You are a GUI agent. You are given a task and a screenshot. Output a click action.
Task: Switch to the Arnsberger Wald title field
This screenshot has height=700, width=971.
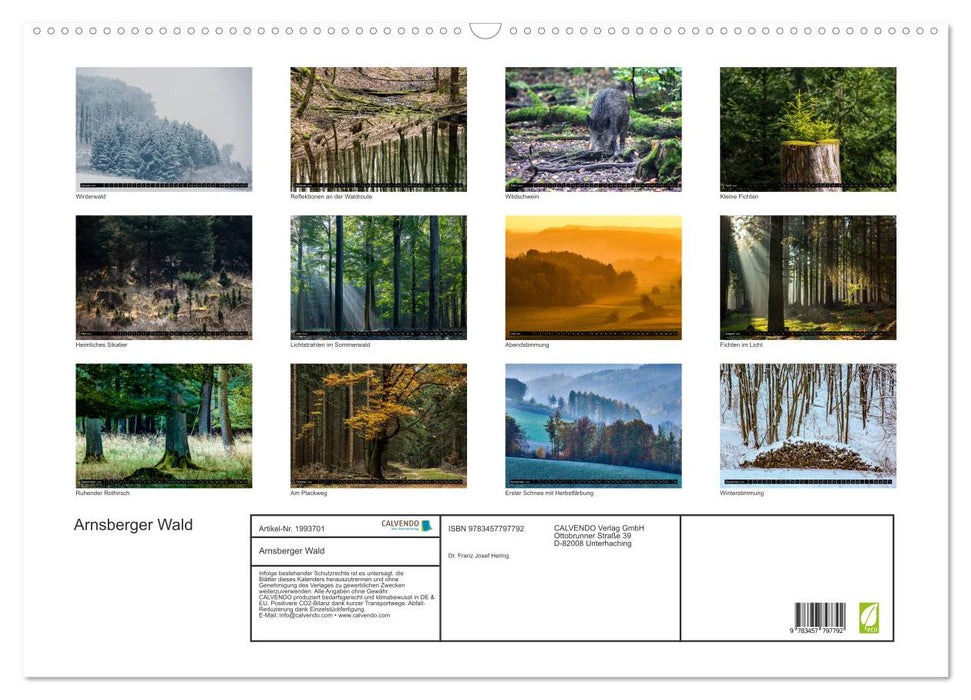293,550
